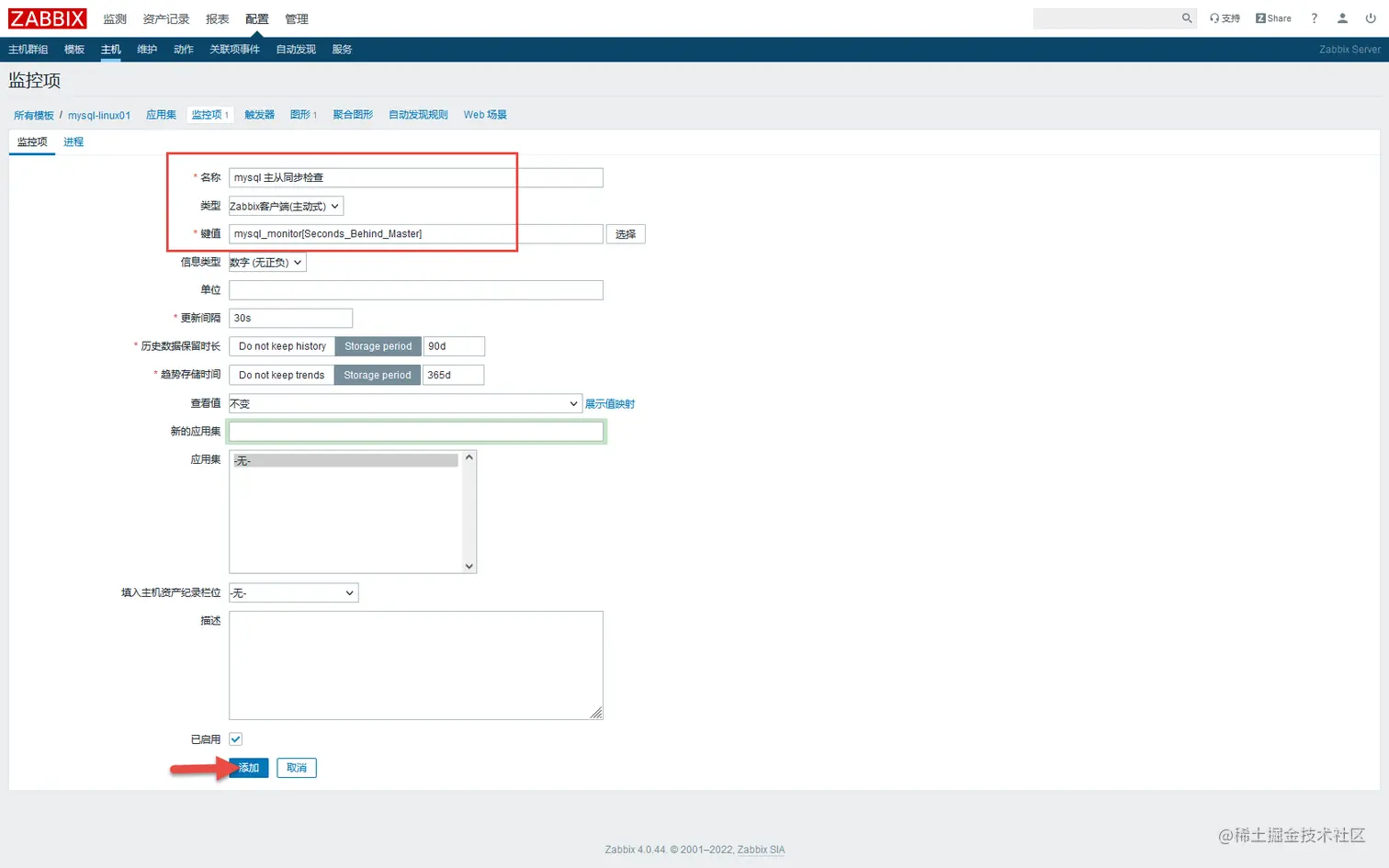Screen dimensions: 1389x868
Task: Open the 聚合图形 navigation link
Action: click(353, 115)
